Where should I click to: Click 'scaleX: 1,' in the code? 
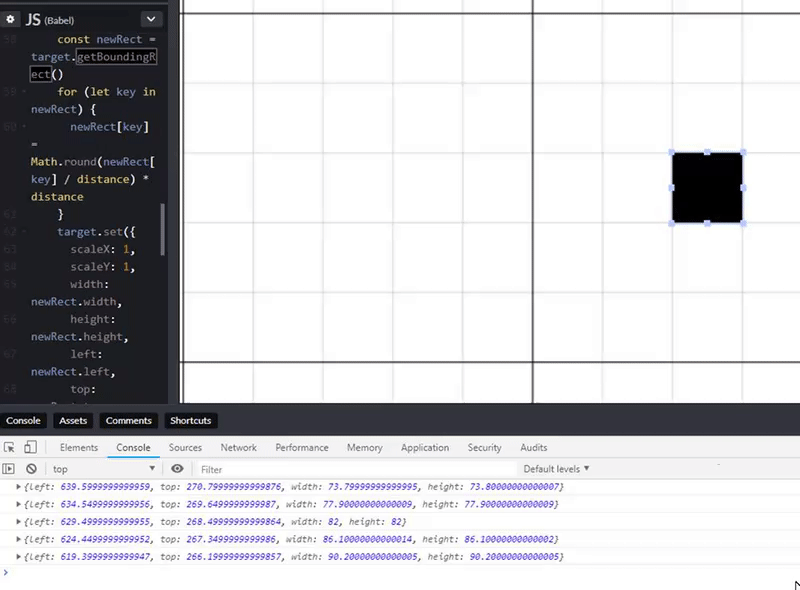pyautogui.click(x=103, y=249)
